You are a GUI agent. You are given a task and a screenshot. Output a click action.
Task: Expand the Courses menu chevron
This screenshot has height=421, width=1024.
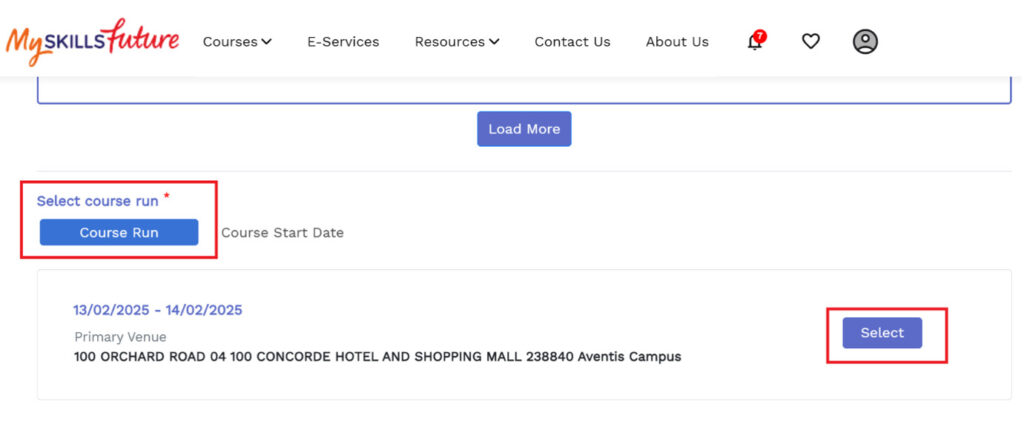pos(266,42)
